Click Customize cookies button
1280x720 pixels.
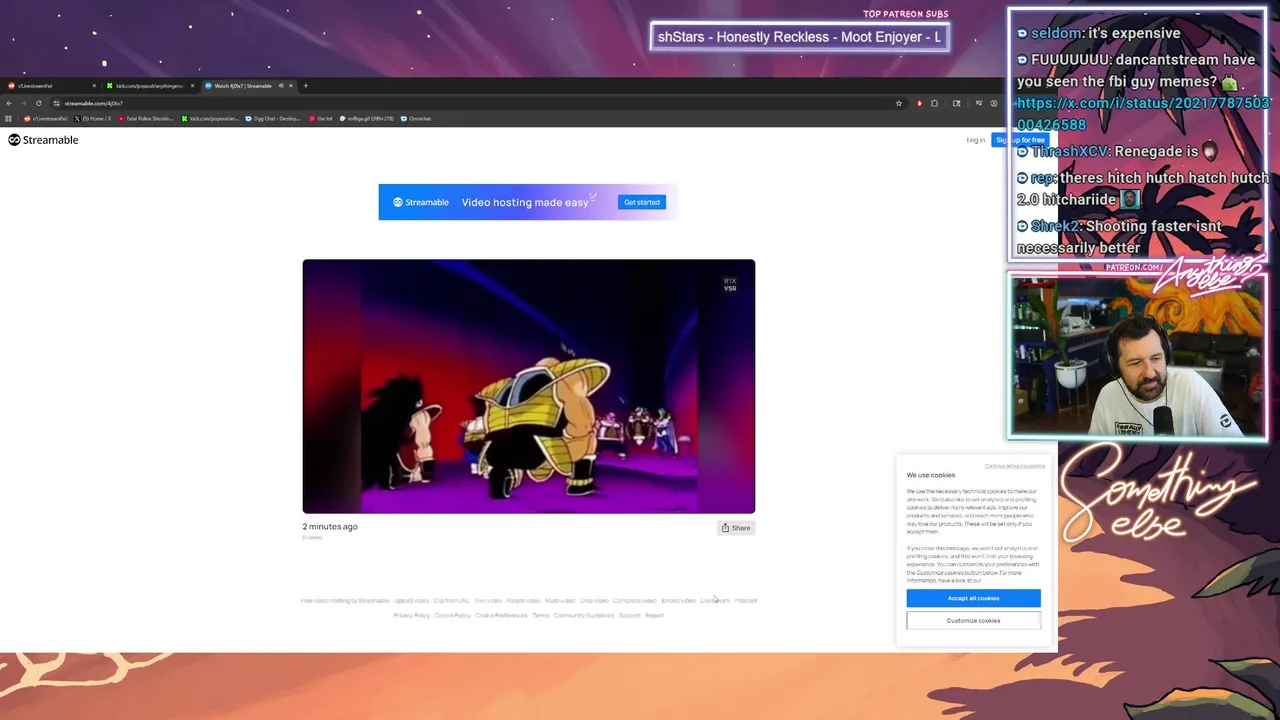[x=973, y=621]
